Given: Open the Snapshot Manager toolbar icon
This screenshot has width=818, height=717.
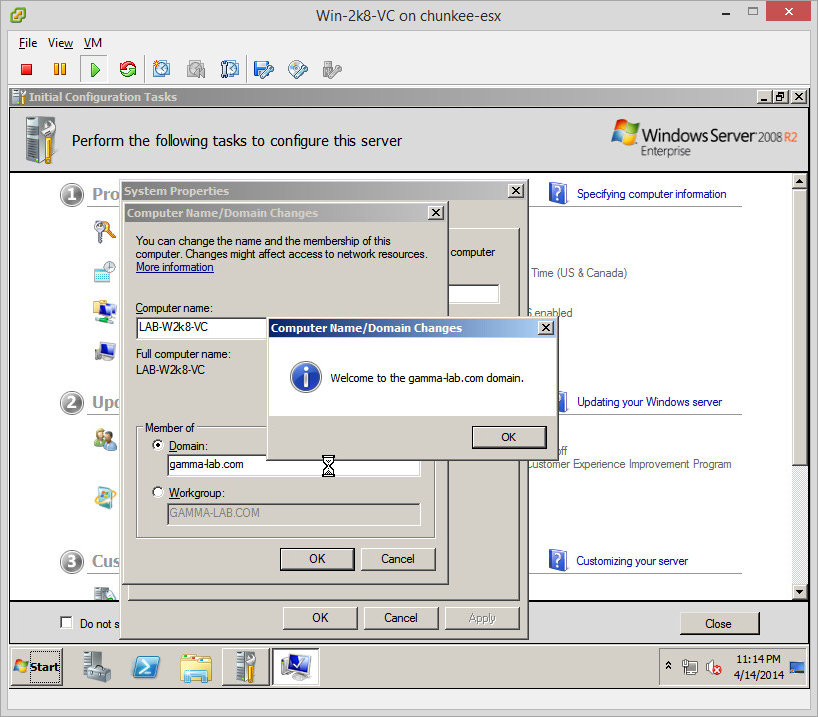Looking at the screenshot, I should pyautogui.click(x=230, y=69).
